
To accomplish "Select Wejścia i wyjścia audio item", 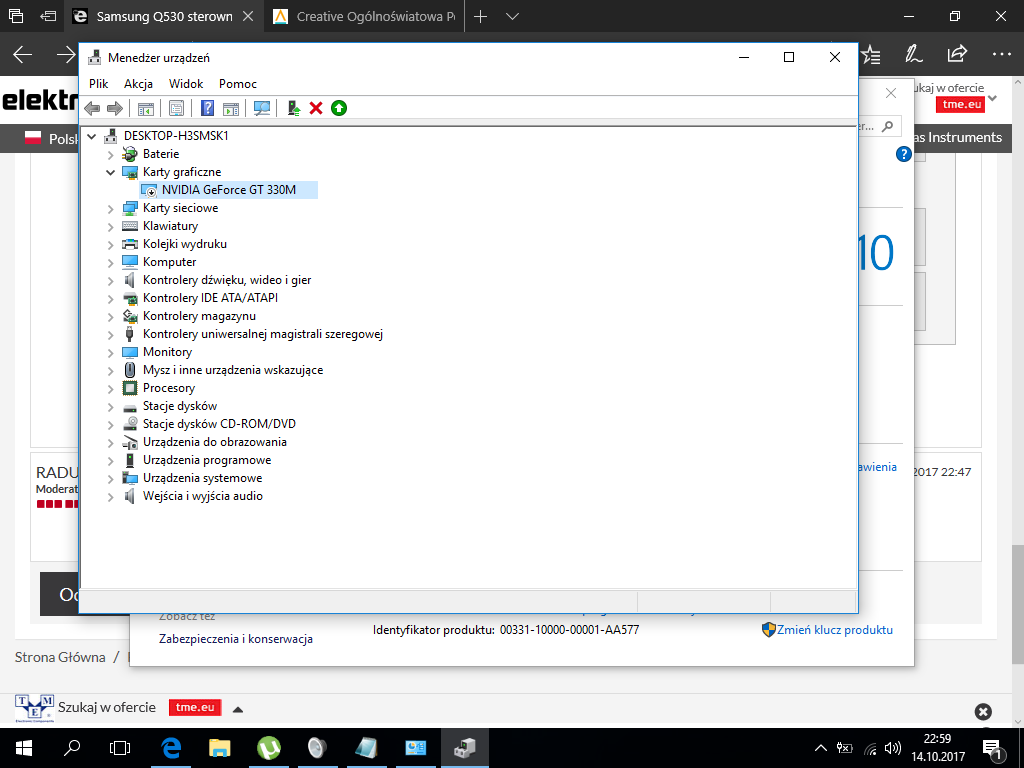I will pos(202,496).
